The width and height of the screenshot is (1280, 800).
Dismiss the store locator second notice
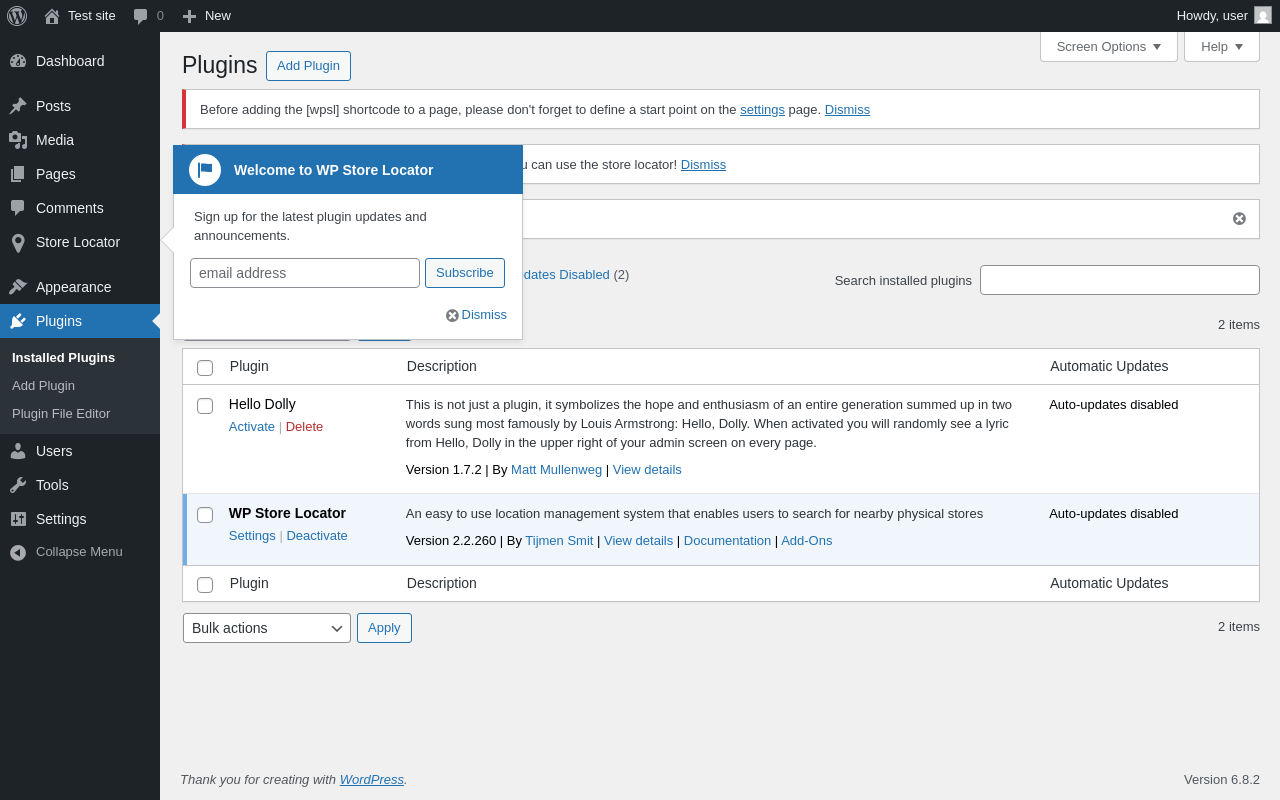pos(703,164)
